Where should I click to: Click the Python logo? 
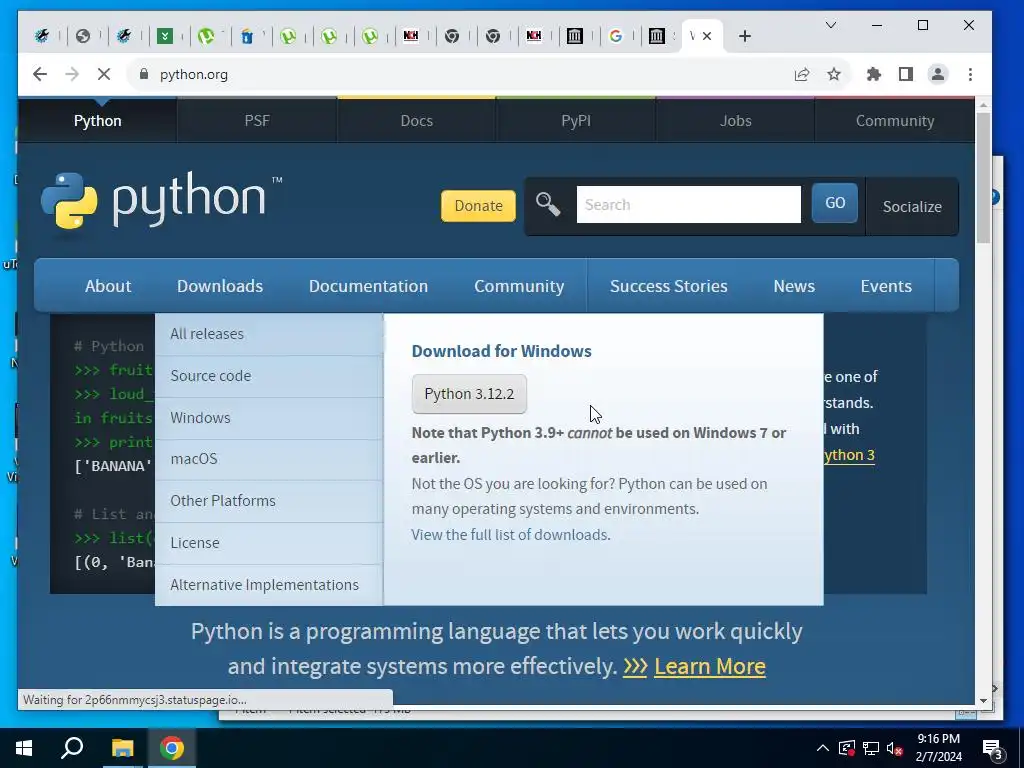coord(161,200)
